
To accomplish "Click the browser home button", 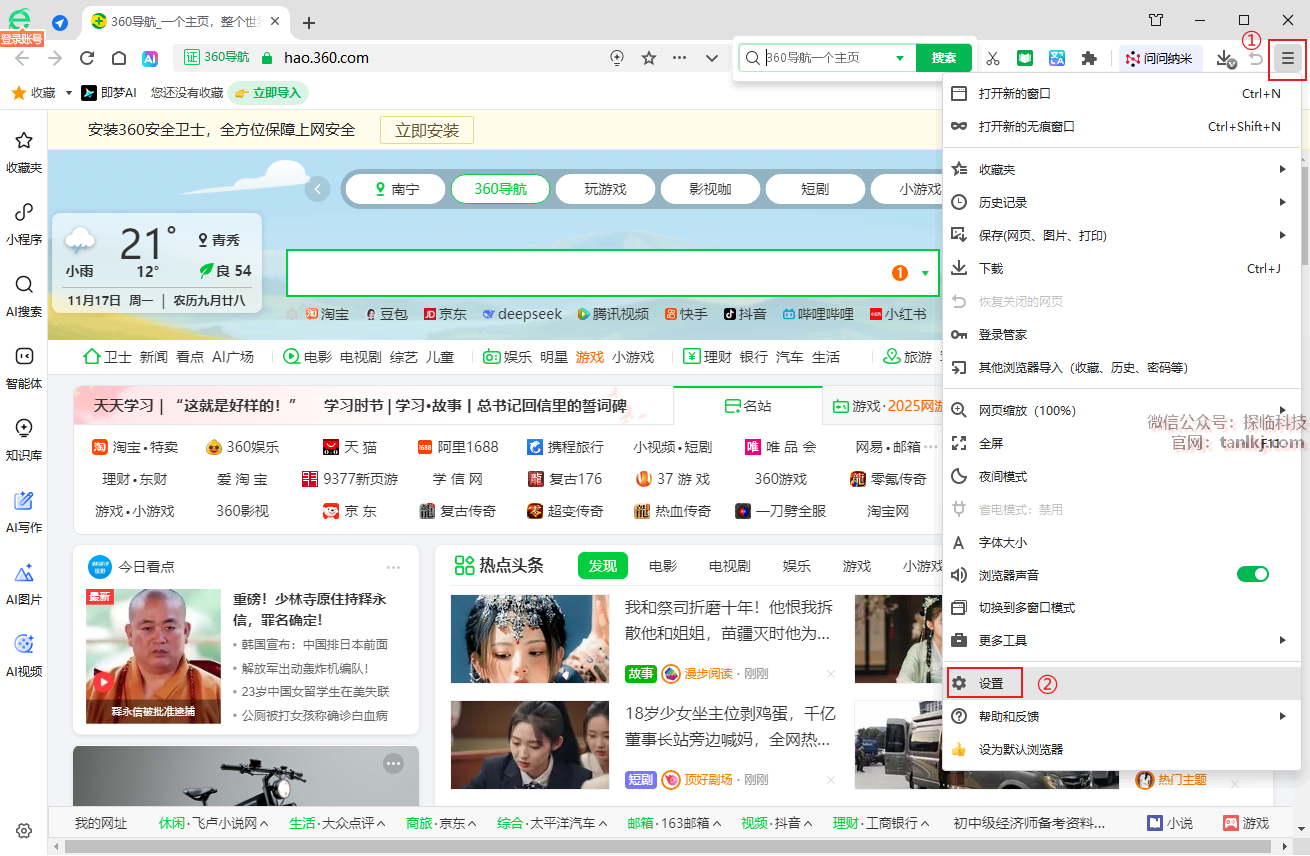I will 119,58.
